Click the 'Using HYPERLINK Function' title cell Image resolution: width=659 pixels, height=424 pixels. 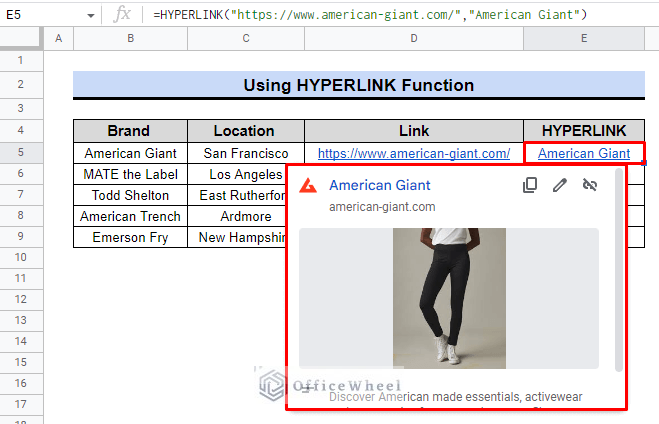(x=358, y=85)
